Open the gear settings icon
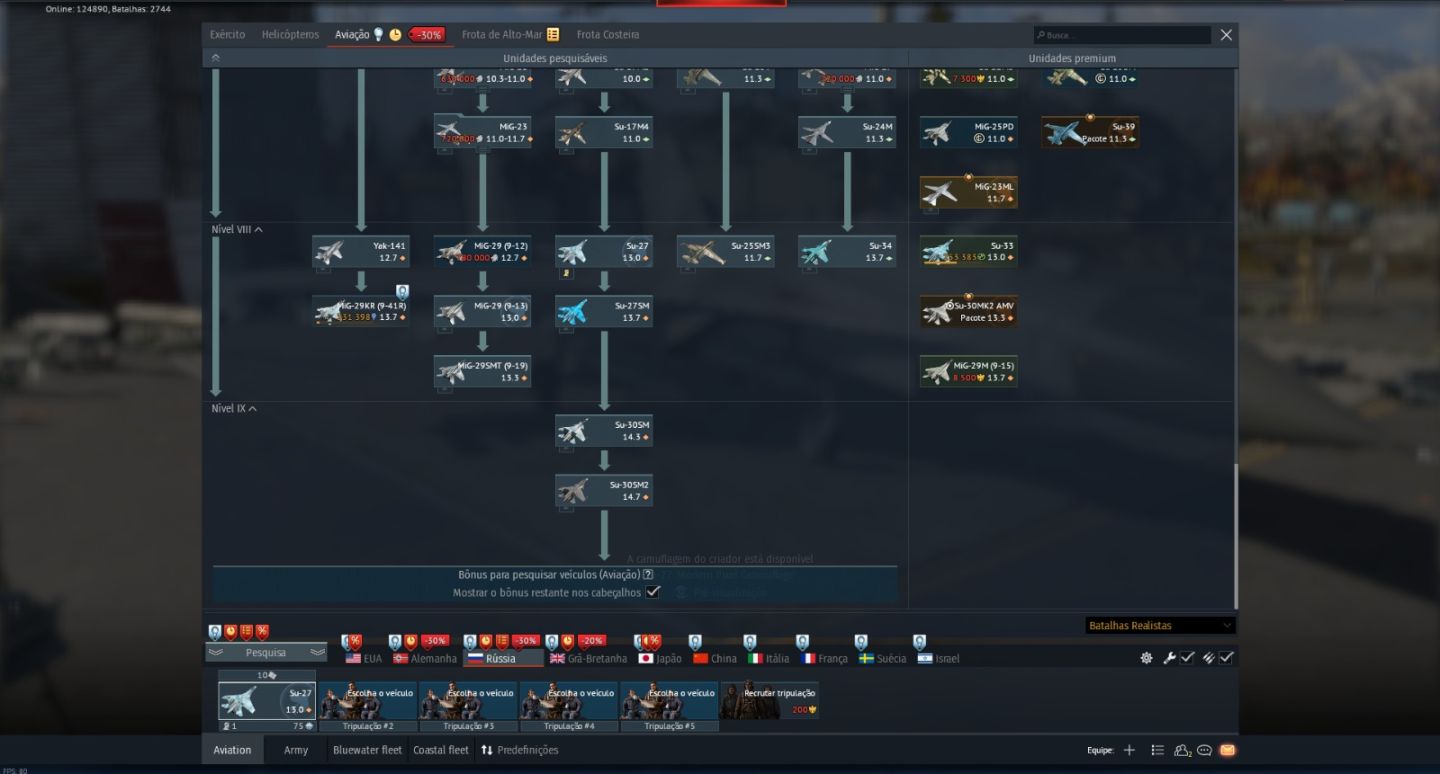This screenshot has width=1440, height=774. coord(1147,658)
